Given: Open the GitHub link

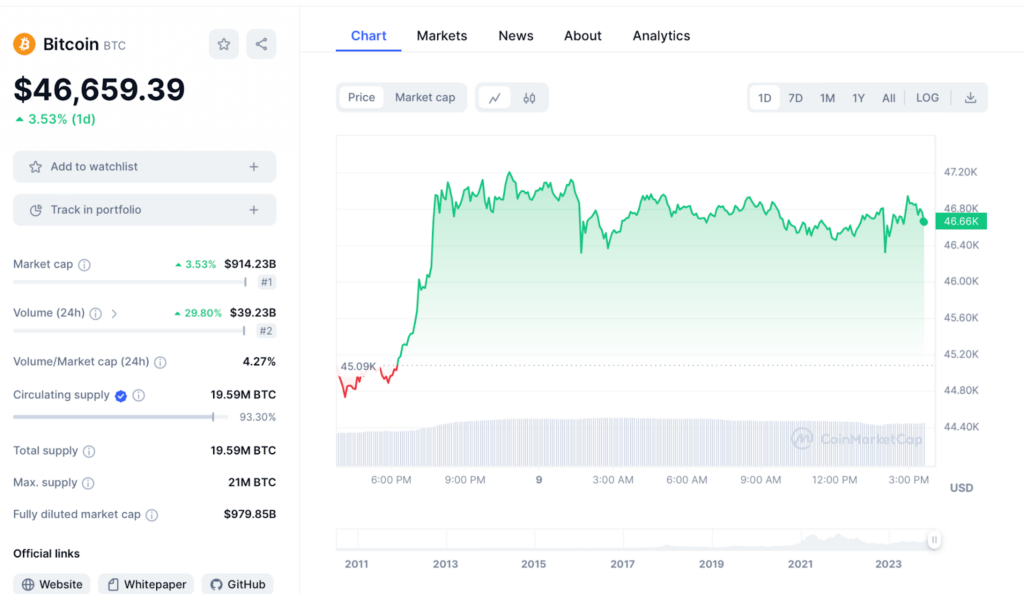Looking at the screenshot, I should click(x=238, y=584).
